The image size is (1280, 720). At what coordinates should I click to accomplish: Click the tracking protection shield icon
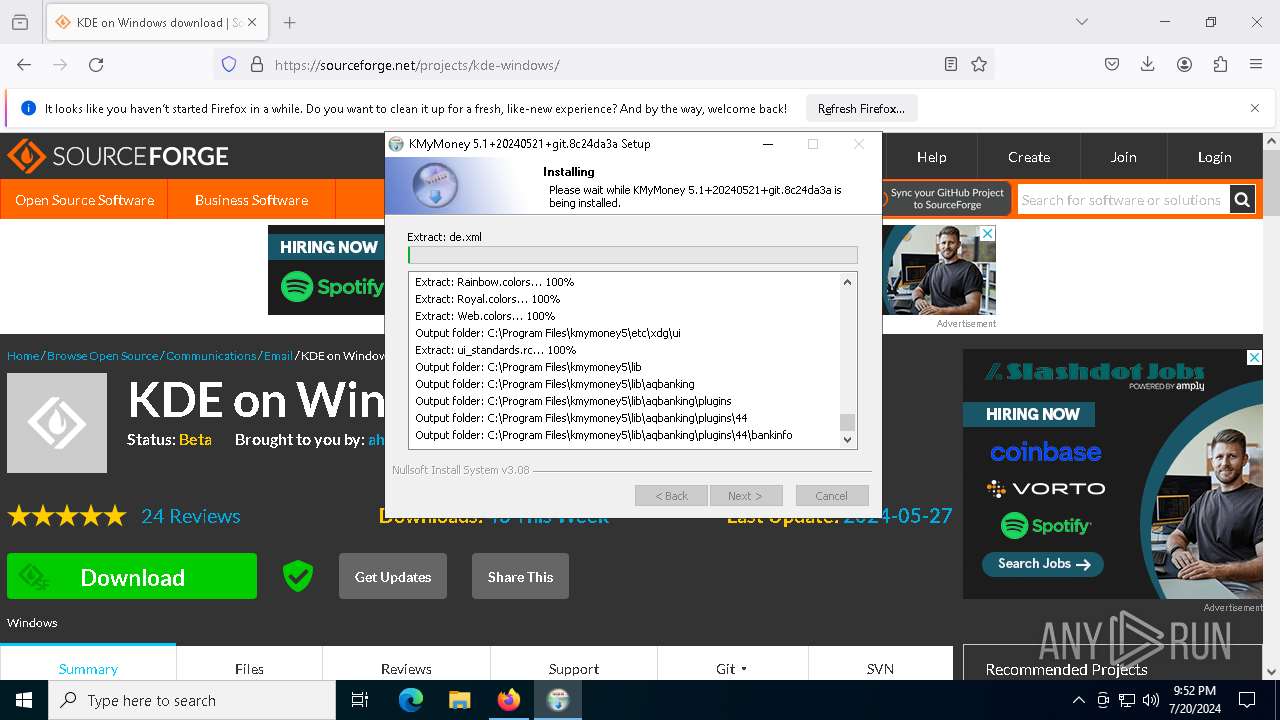point(229,64)
